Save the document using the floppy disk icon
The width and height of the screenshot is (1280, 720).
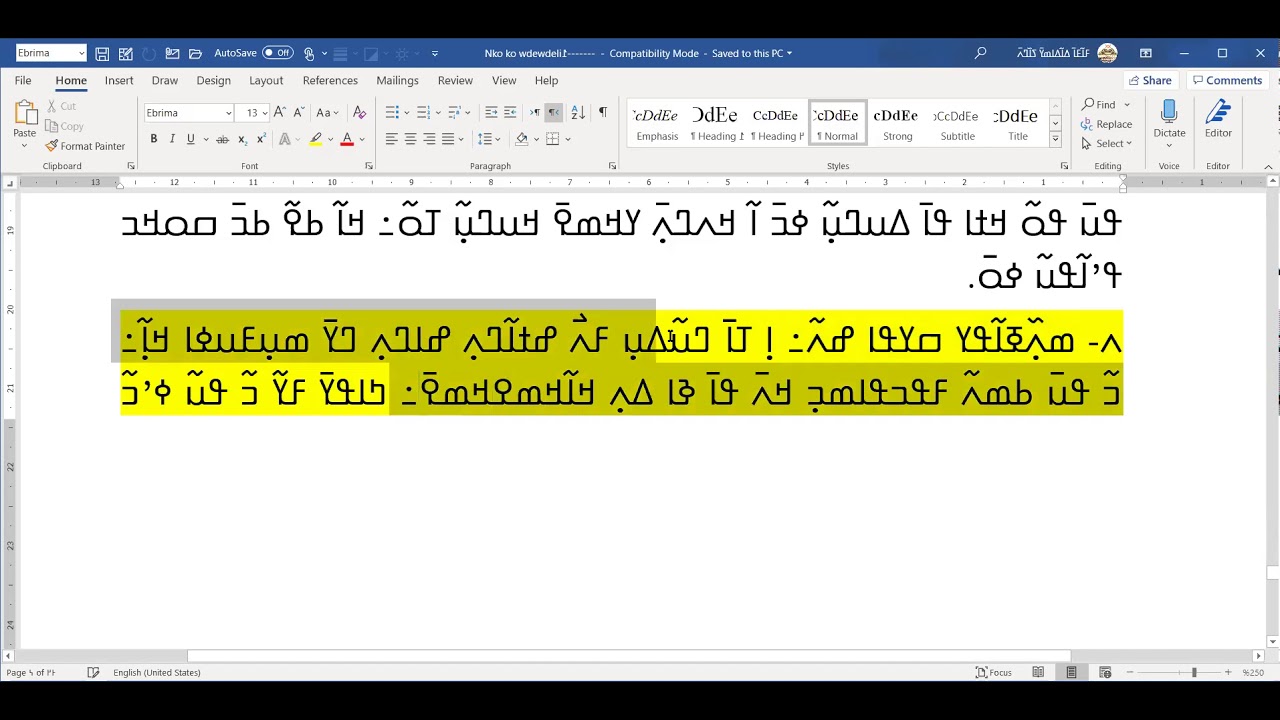[102, 53]
